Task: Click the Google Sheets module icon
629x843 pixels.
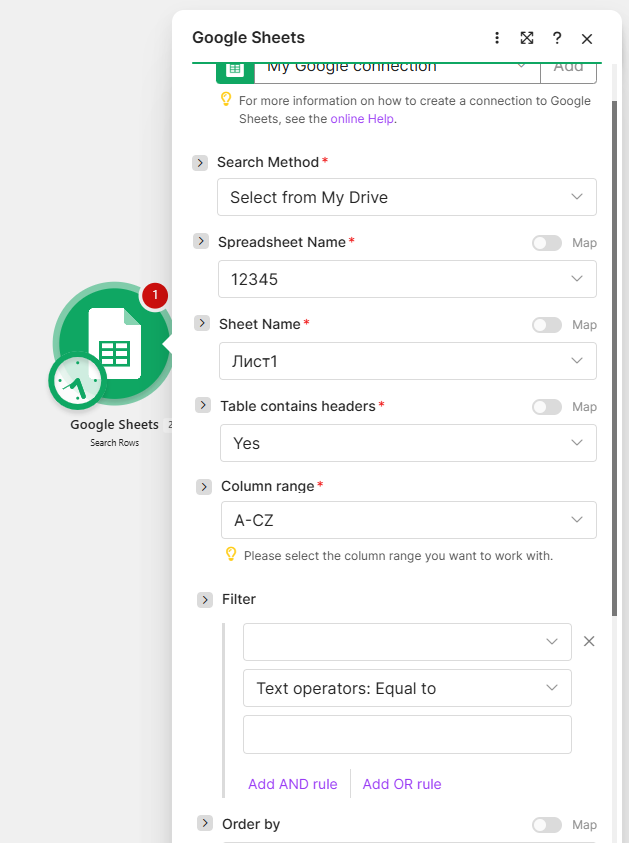Action: 115,343
